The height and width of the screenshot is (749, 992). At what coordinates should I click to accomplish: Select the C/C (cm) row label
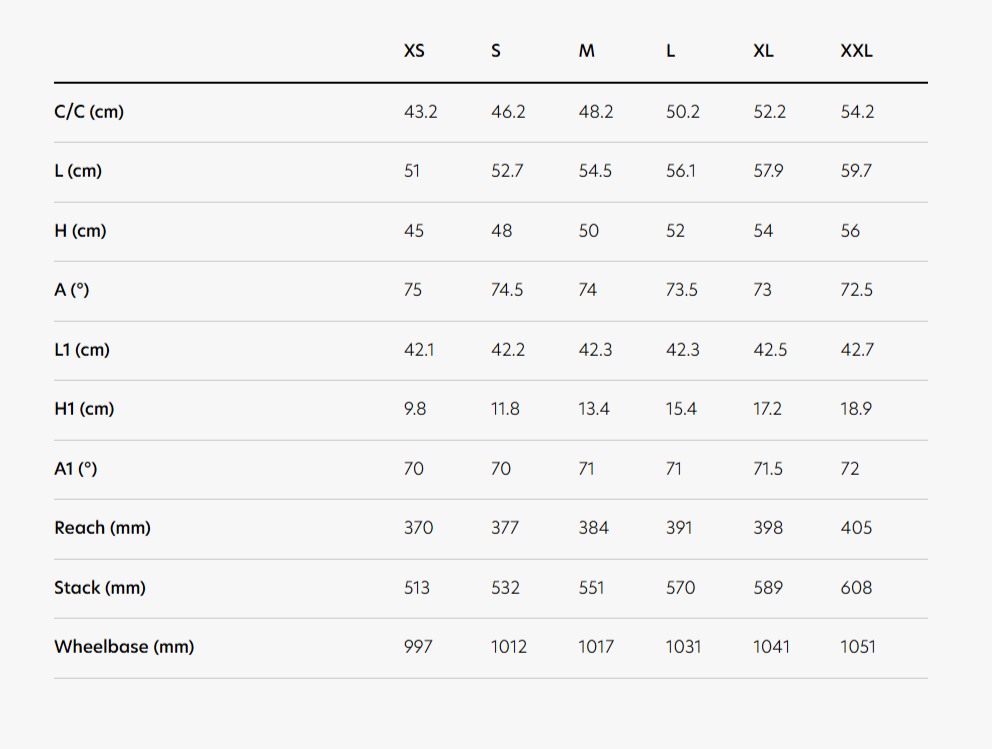[x=89, y=112]
